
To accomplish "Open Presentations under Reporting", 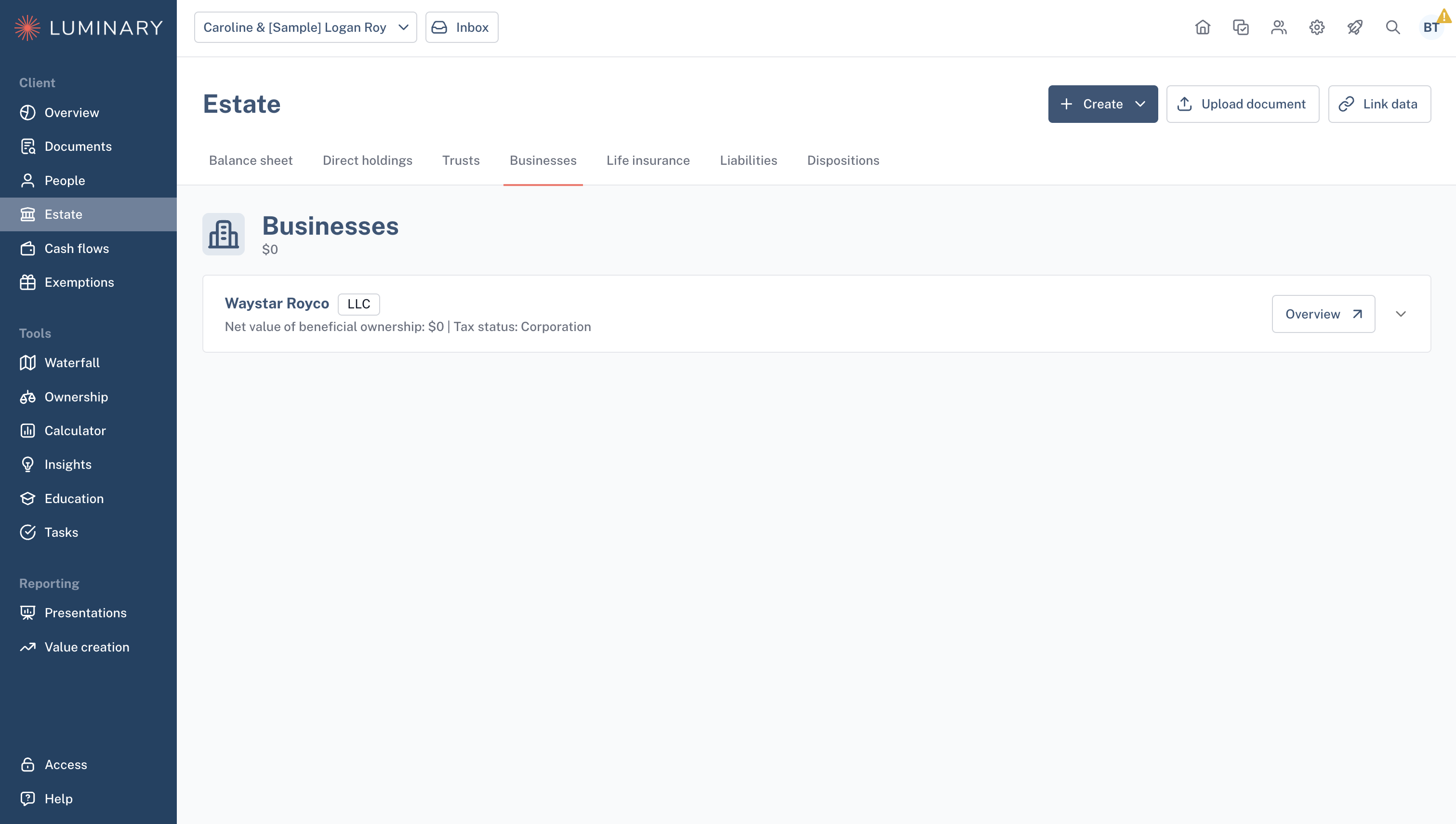I will [88, 613].
